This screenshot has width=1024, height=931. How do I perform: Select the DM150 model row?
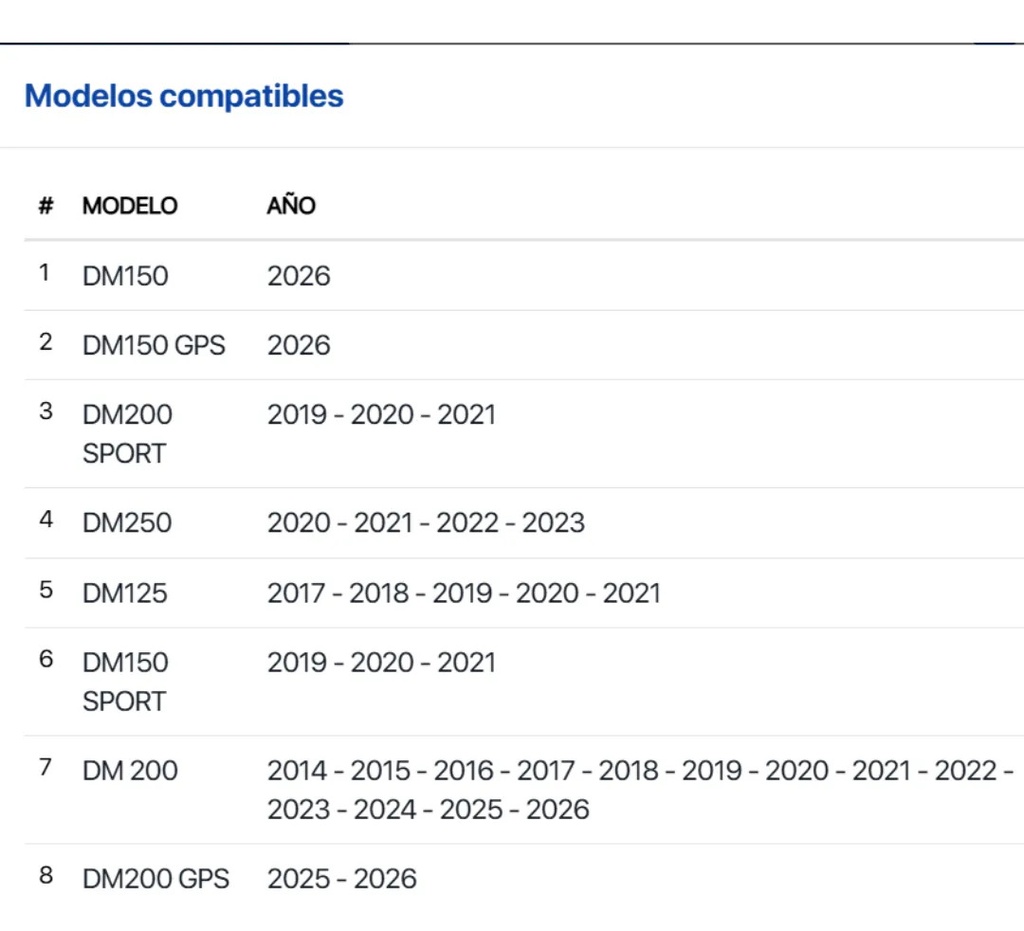pyautogui.click(x=524, y=276)
